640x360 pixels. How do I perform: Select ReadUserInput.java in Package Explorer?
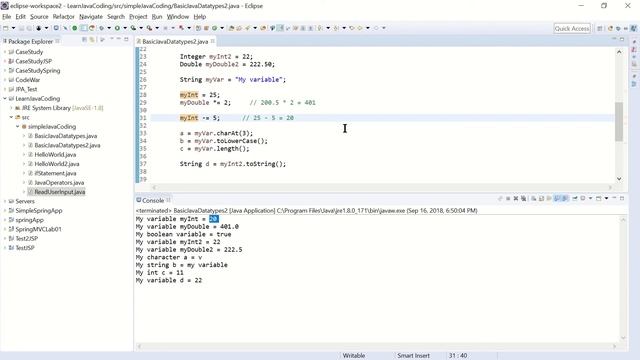coord(60,192)
